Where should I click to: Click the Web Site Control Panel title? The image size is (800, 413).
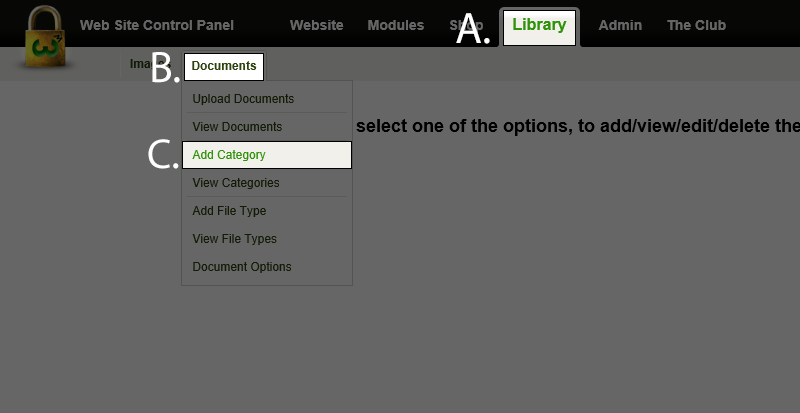click(x=157, y=25)
